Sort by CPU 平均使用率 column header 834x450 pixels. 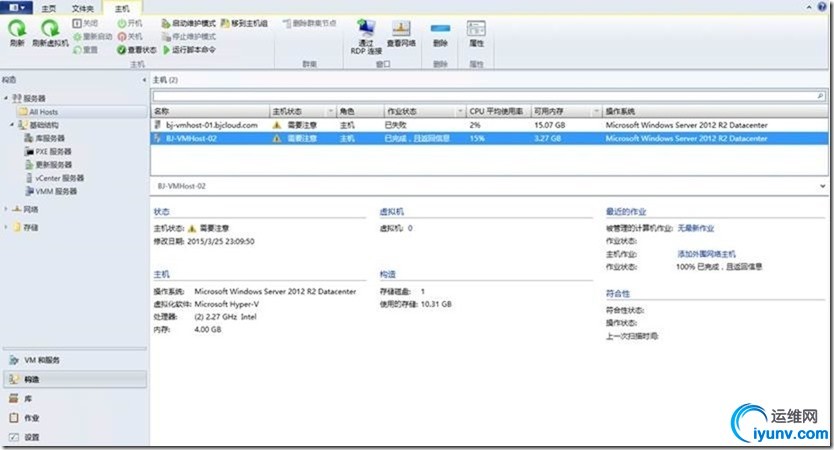tap(498, 111)
